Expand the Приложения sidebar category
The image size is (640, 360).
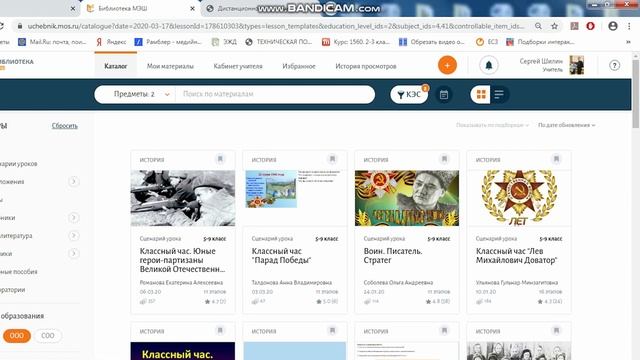[x=73, y=181]
